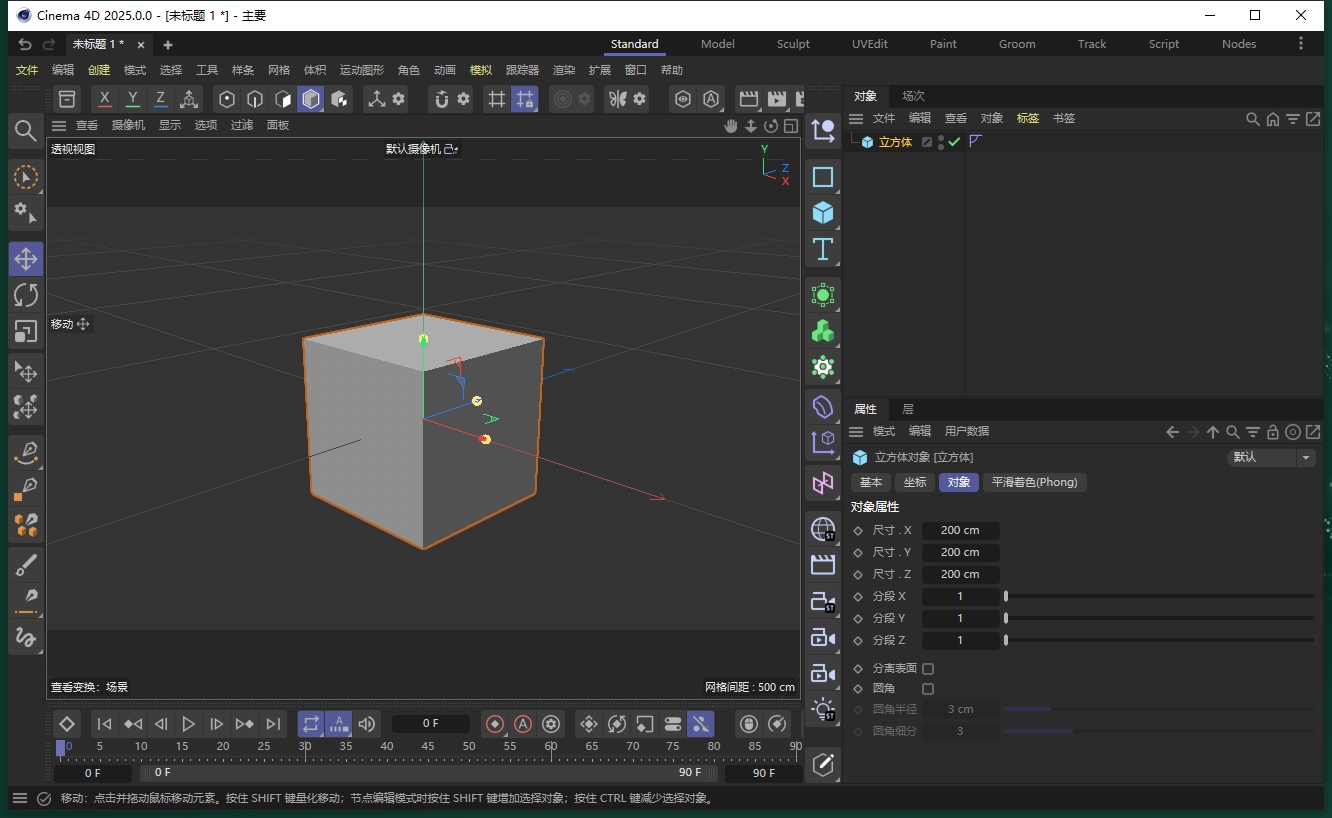Image resolution: width=1332 pixels, height=818 pixels.
Task: Click the 场次 tab next to 对象
Action: click(912, 96)
